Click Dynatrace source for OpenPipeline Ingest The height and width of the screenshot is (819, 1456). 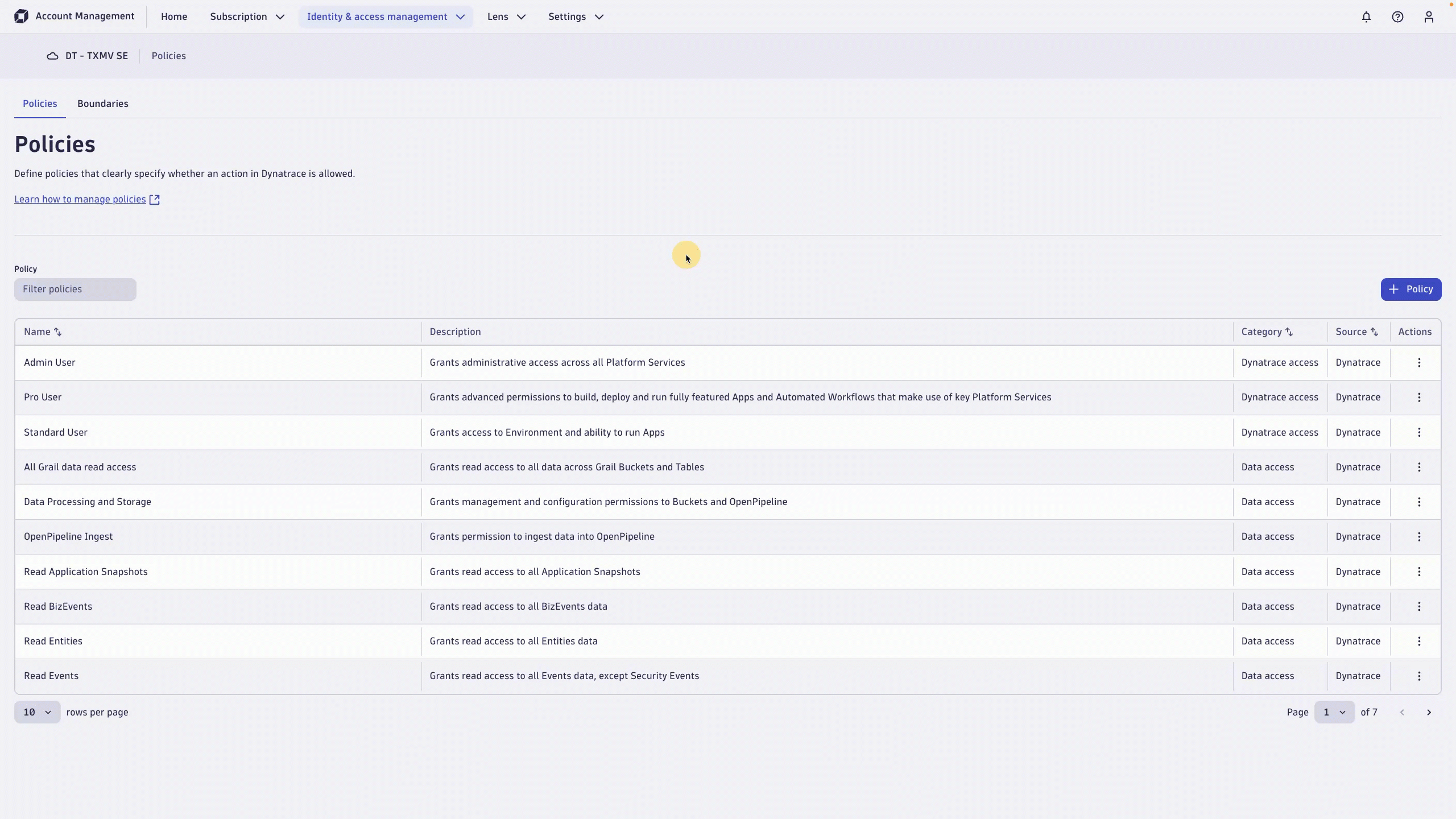pos(1358,537)
